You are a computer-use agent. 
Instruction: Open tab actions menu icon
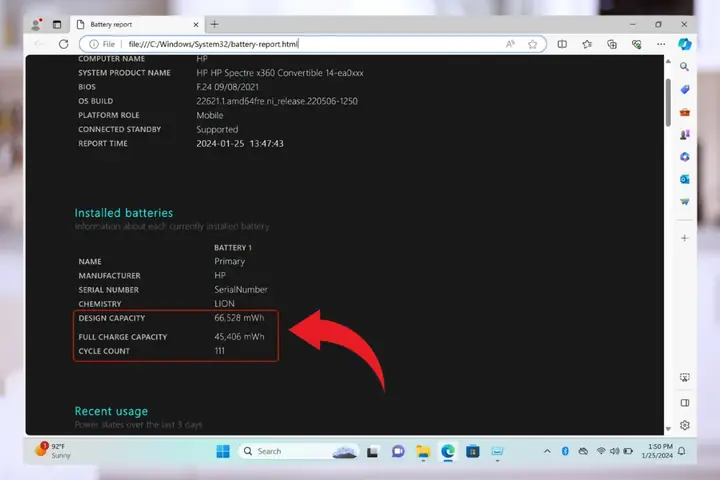57,24
